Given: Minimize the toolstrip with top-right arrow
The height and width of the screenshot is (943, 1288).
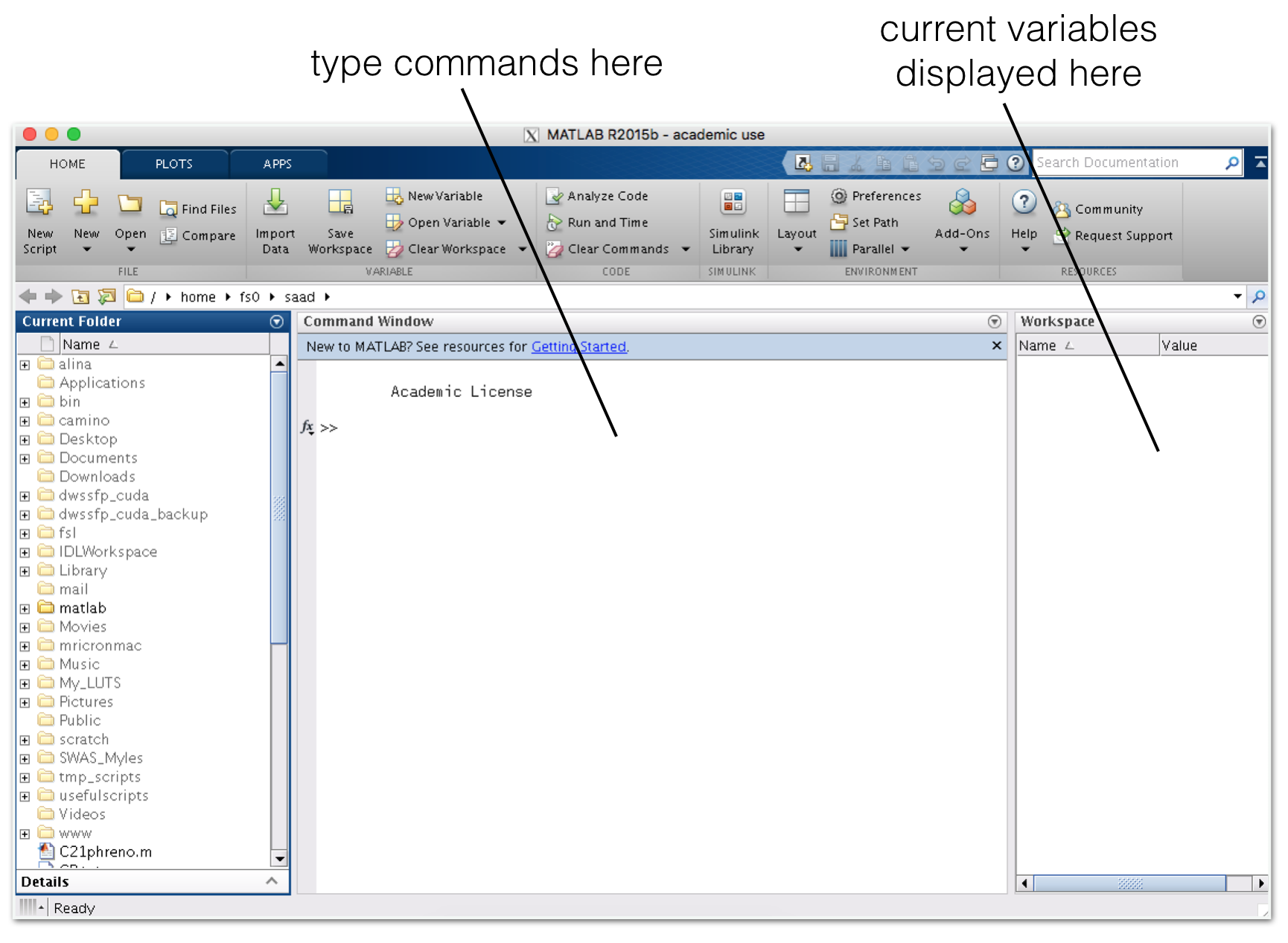Looking at the screenshot, I should point(1260,162).
